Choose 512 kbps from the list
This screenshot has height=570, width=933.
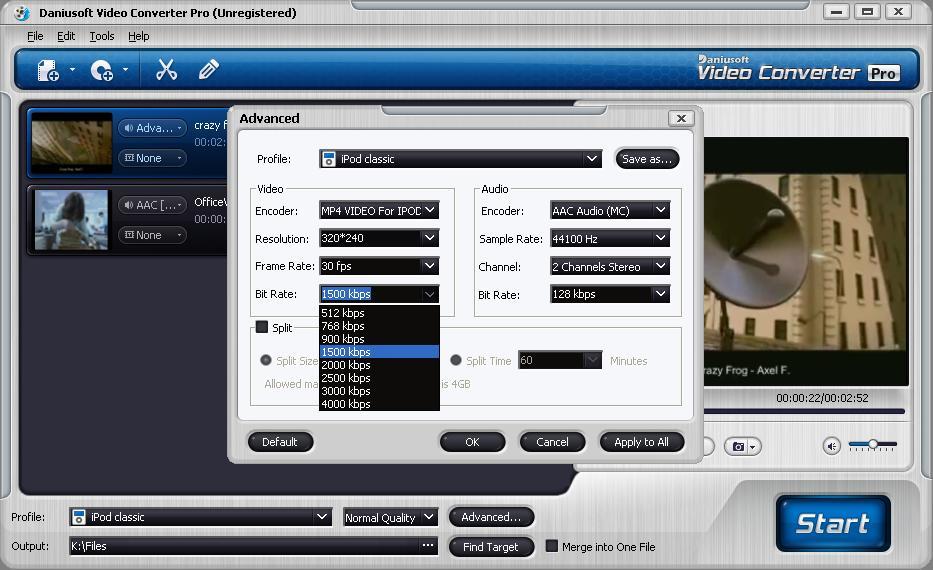379,313
